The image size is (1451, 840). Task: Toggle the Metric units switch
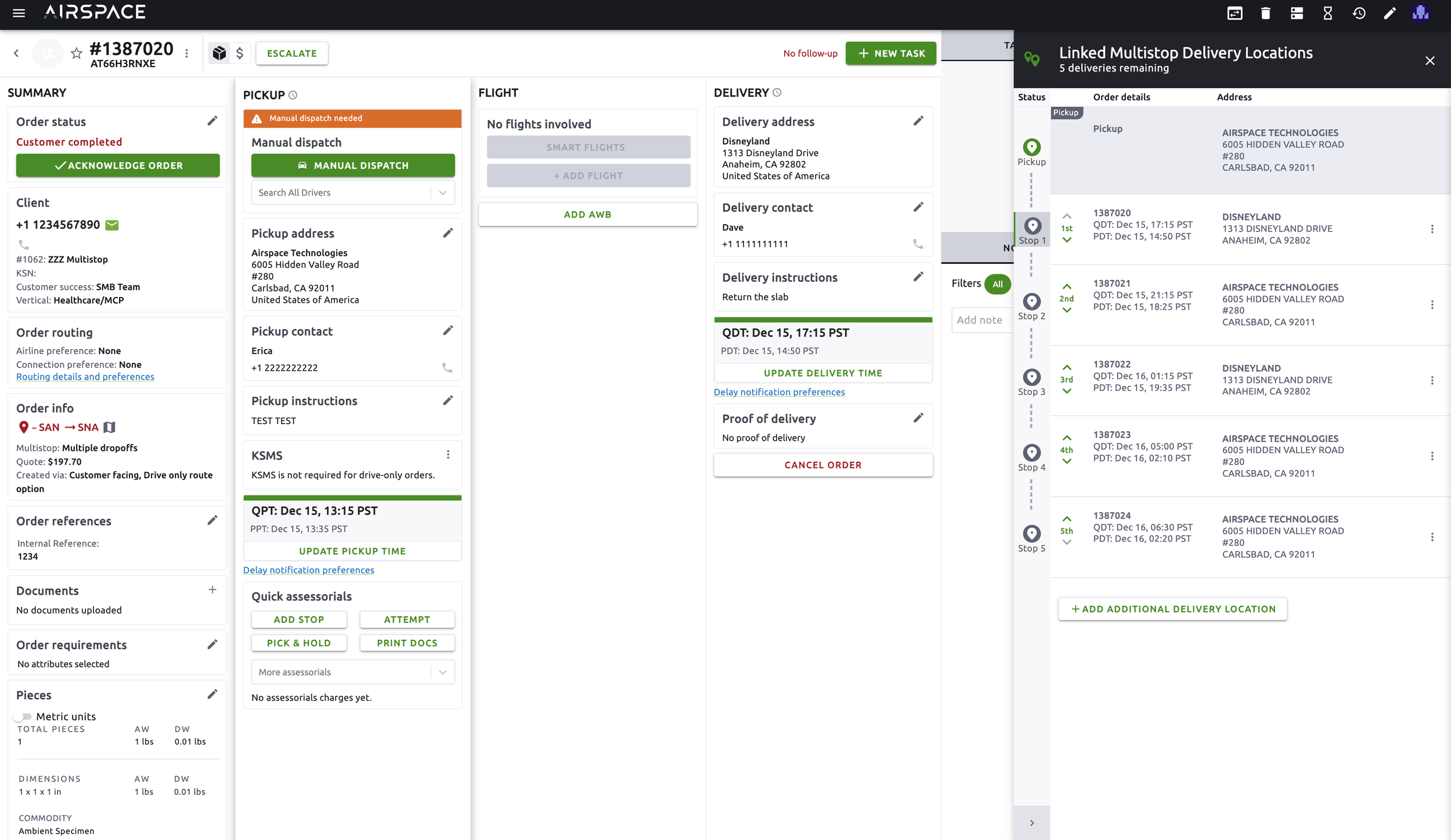point(23,716)
